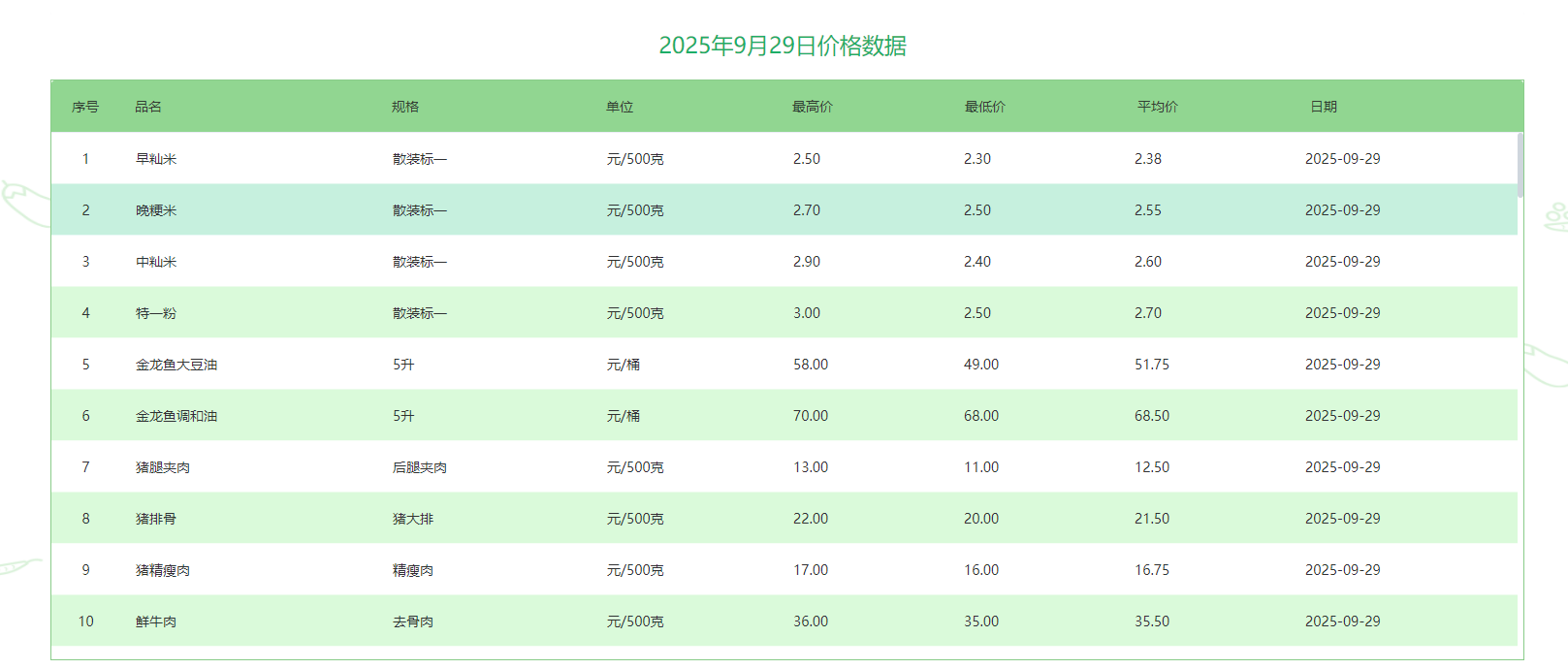
Task: Select the 鲜牛肉 product row name
Action: (x=156, y=621)
